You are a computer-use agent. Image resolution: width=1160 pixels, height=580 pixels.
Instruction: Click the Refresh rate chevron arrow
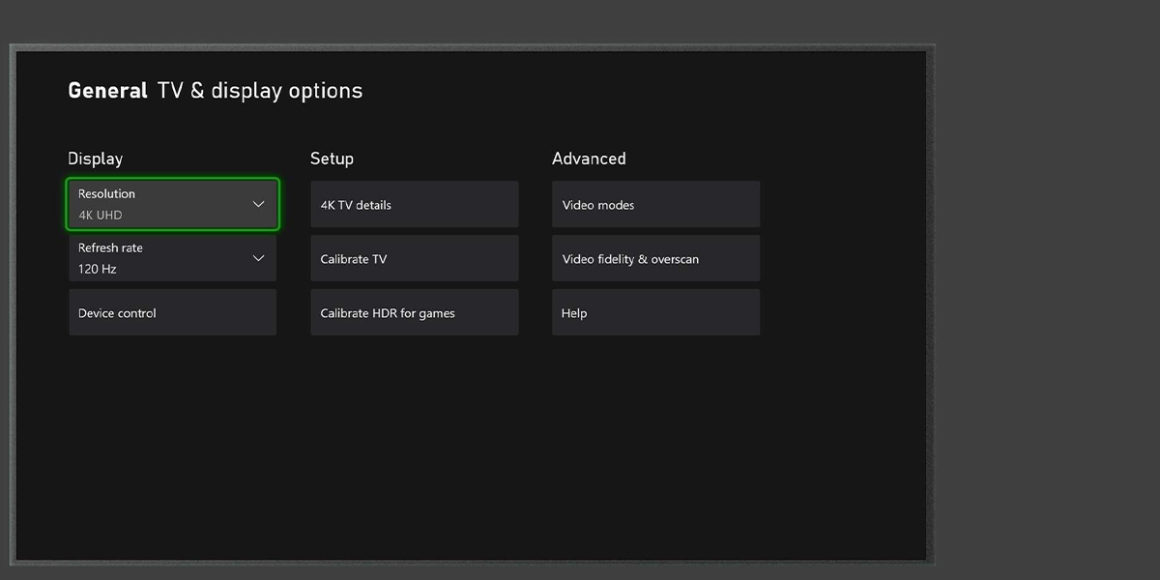pos(258,258)
